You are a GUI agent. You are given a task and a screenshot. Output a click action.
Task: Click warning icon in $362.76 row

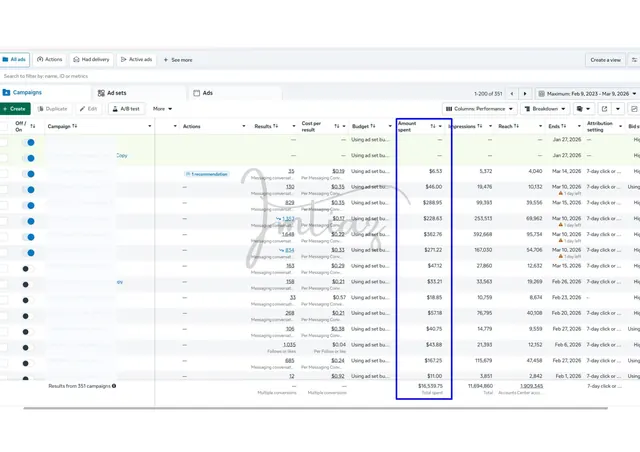[561, 241]
